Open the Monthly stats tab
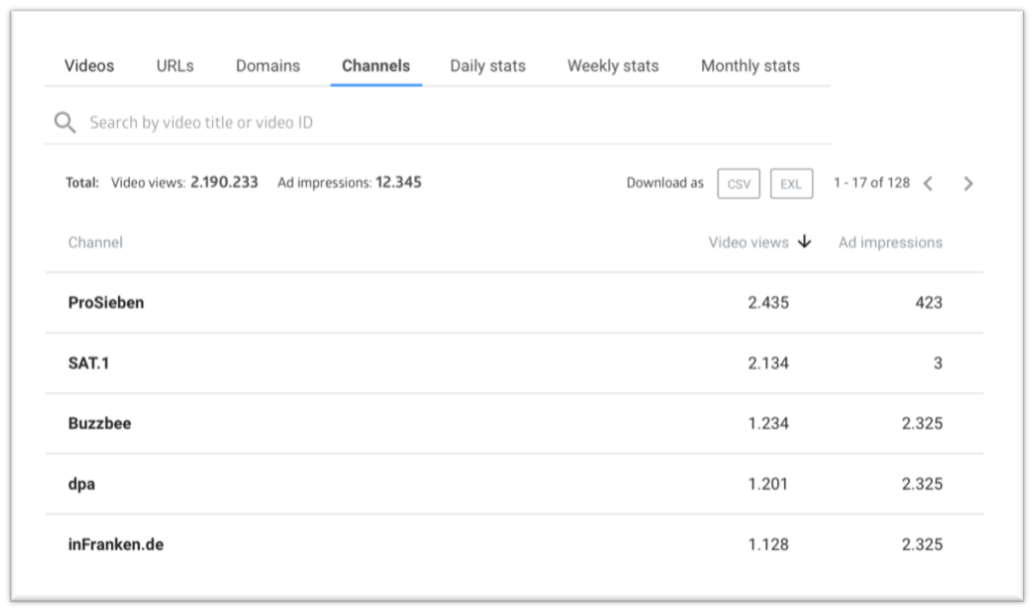 tap(750, 66)
